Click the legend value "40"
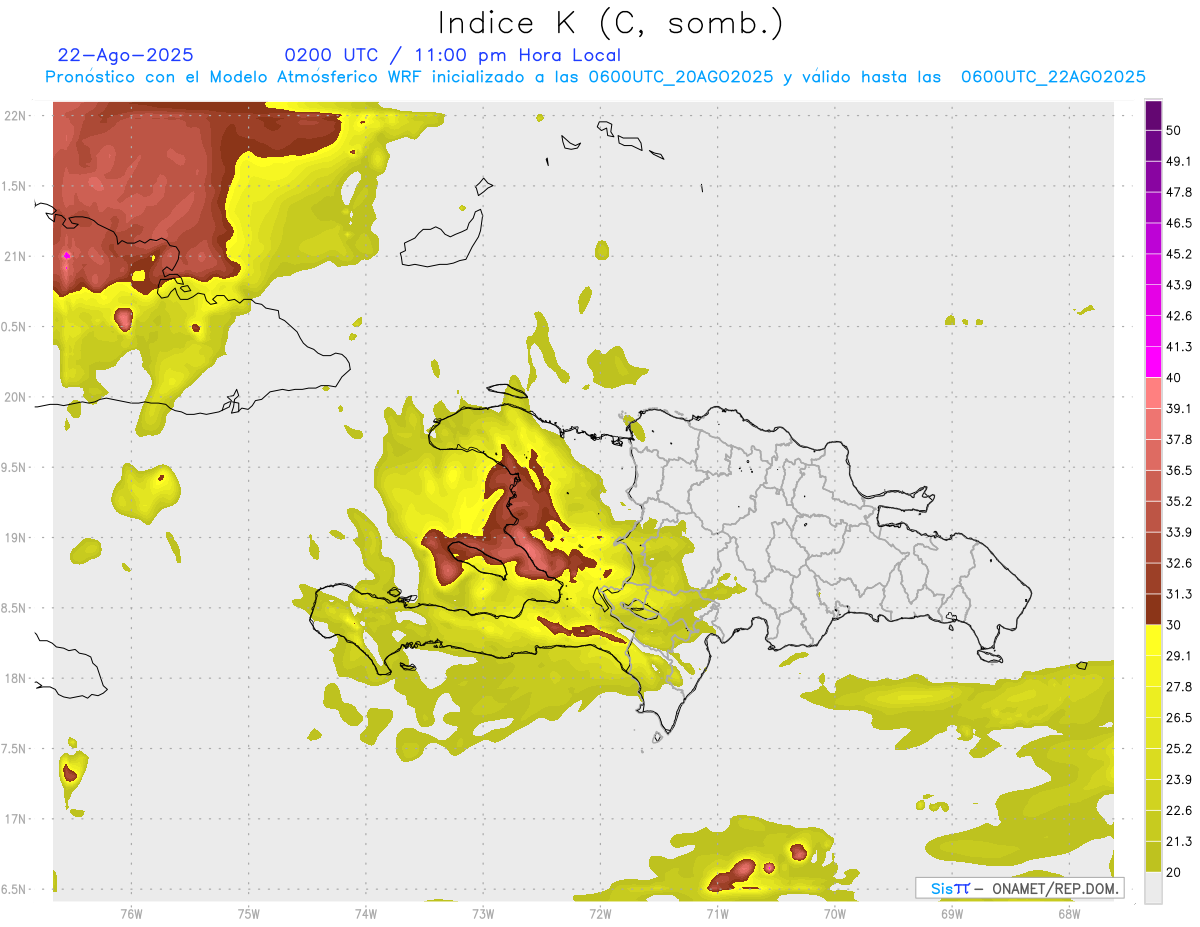 (1174, 378)
